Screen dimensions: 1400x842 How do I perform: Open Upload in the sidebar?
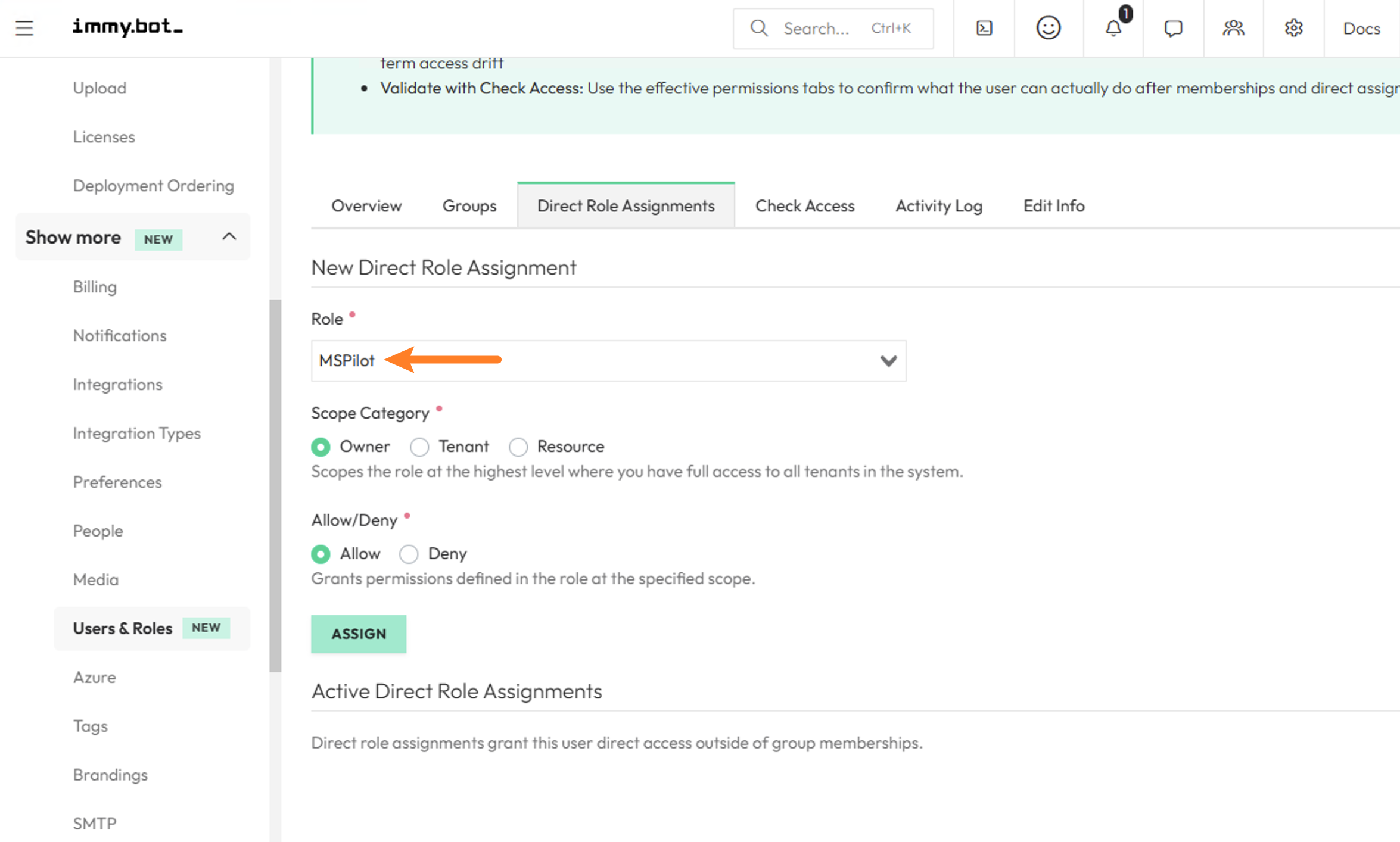99,88
